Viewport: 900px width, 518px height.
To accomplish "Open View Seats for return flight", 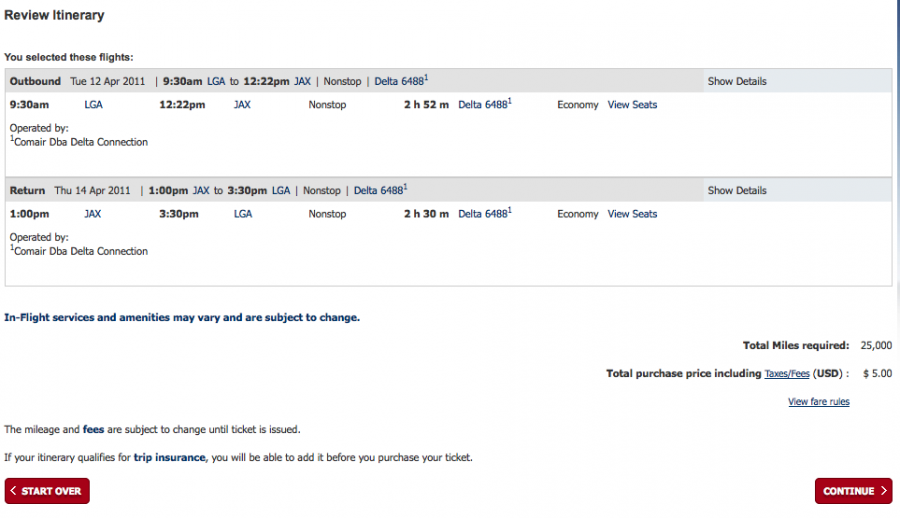I will [632, 214].
